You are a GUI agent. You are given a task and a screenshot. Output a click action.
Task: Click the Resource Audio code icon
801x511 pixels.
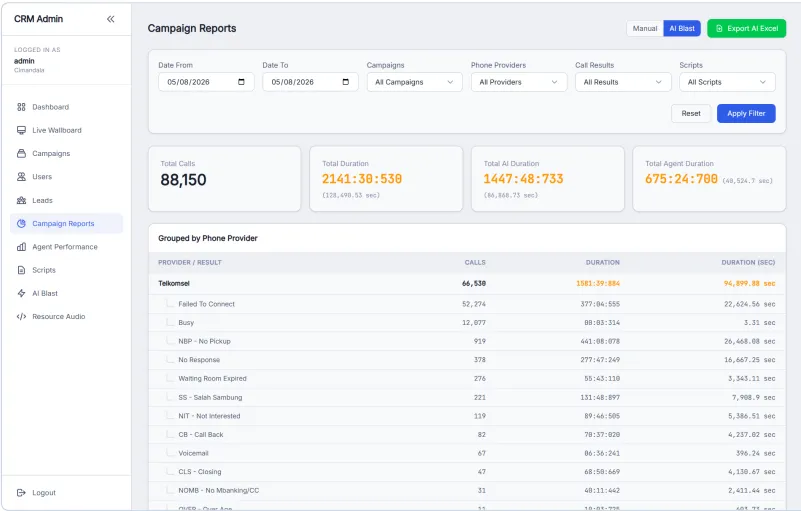21,316
